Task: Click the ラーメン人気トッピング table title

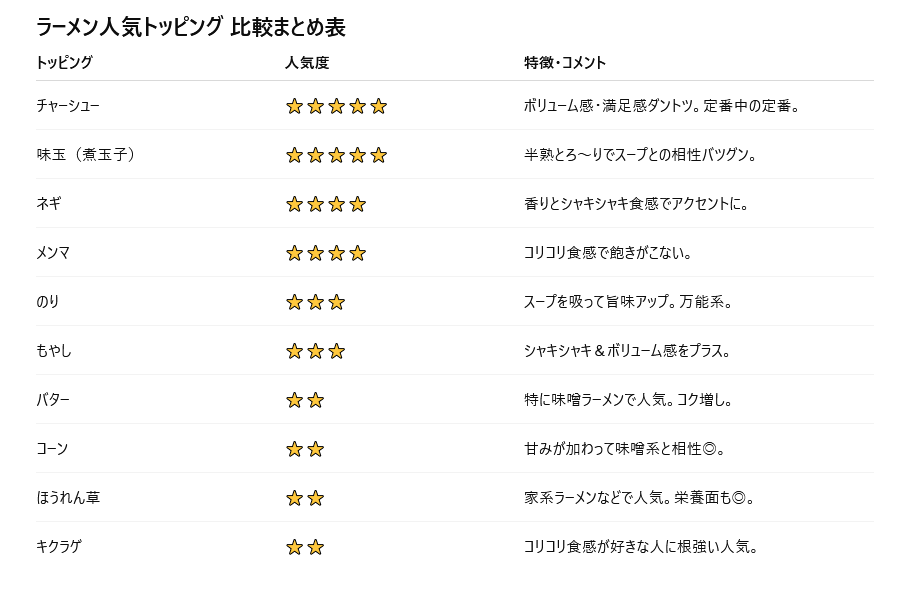Action: (190, 28)
